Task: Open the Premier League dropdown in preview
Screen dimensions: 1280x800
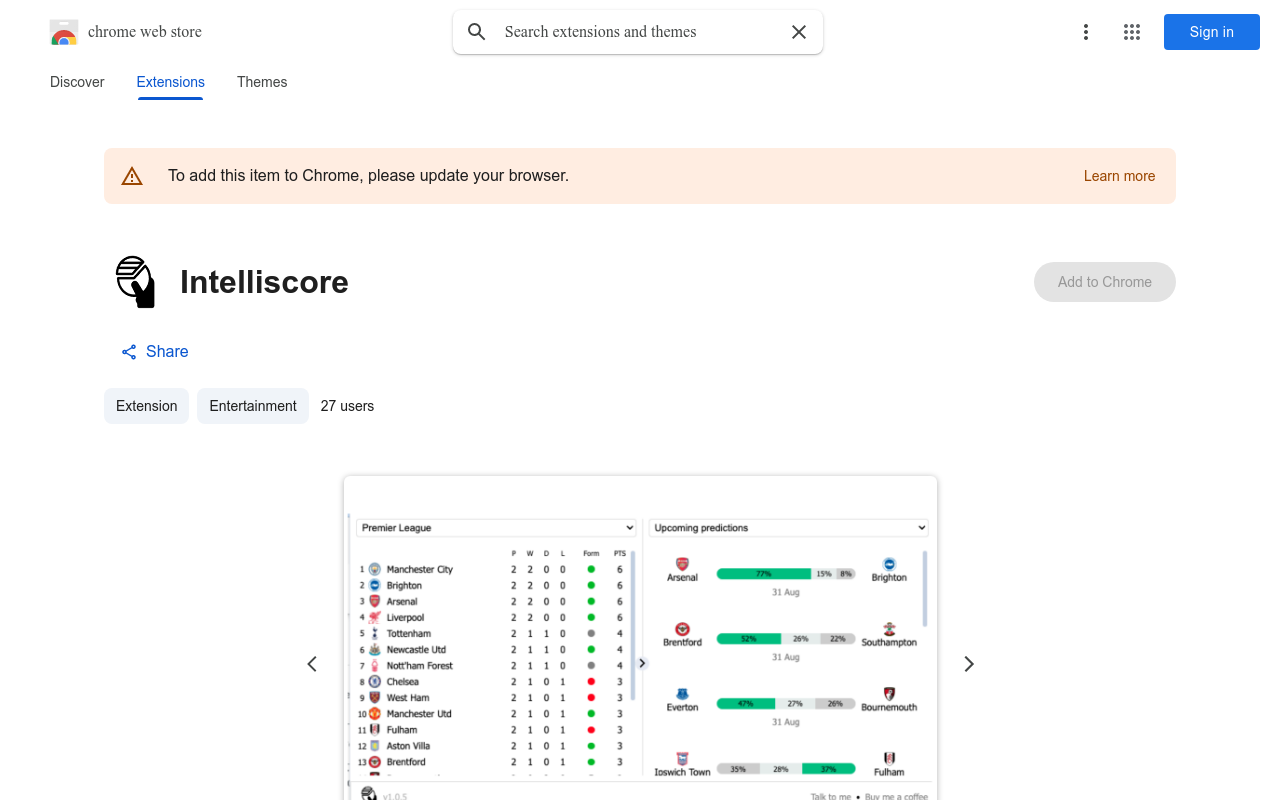Action: (x=497, y=528)
